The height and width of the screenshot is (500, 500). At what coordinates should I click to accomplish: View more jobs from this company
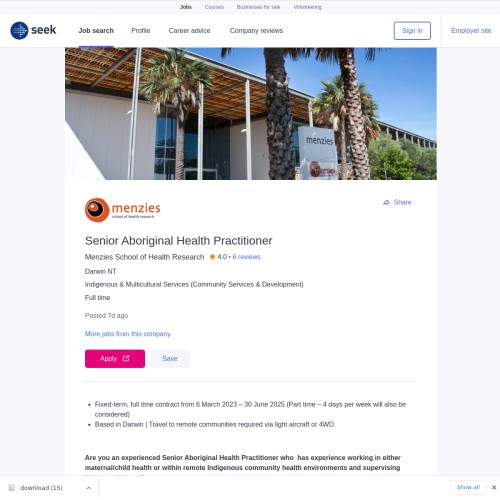(128, 334)
